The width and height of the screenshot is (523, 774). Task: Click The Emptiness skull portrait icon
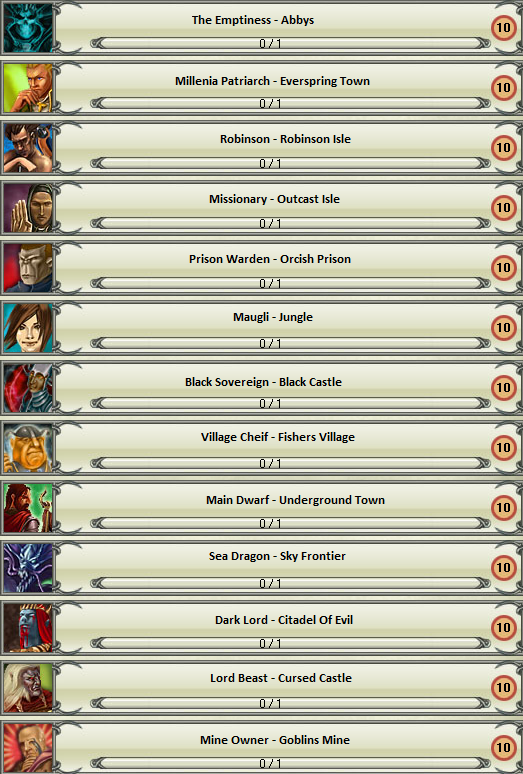point(28,28)
